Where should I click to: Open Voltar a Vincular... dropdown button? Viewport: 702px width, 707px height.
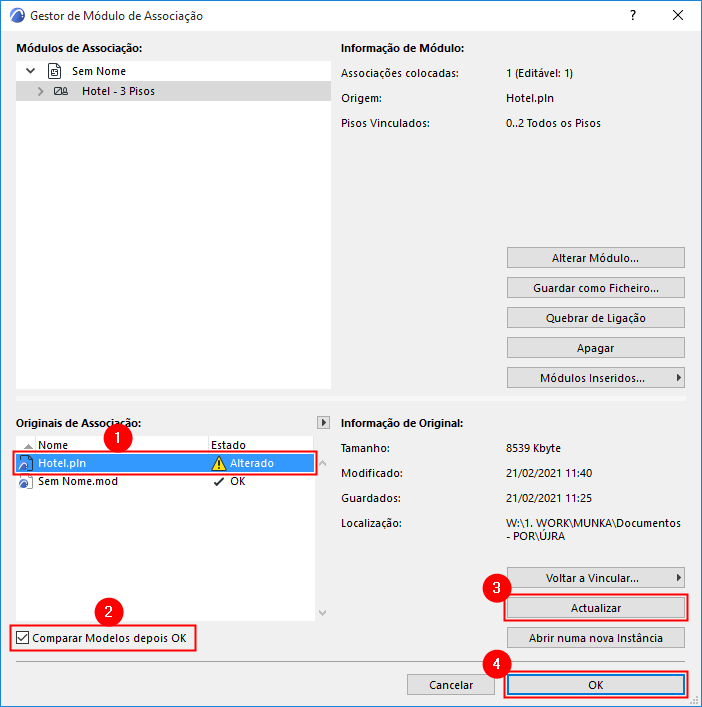[595, 578]
